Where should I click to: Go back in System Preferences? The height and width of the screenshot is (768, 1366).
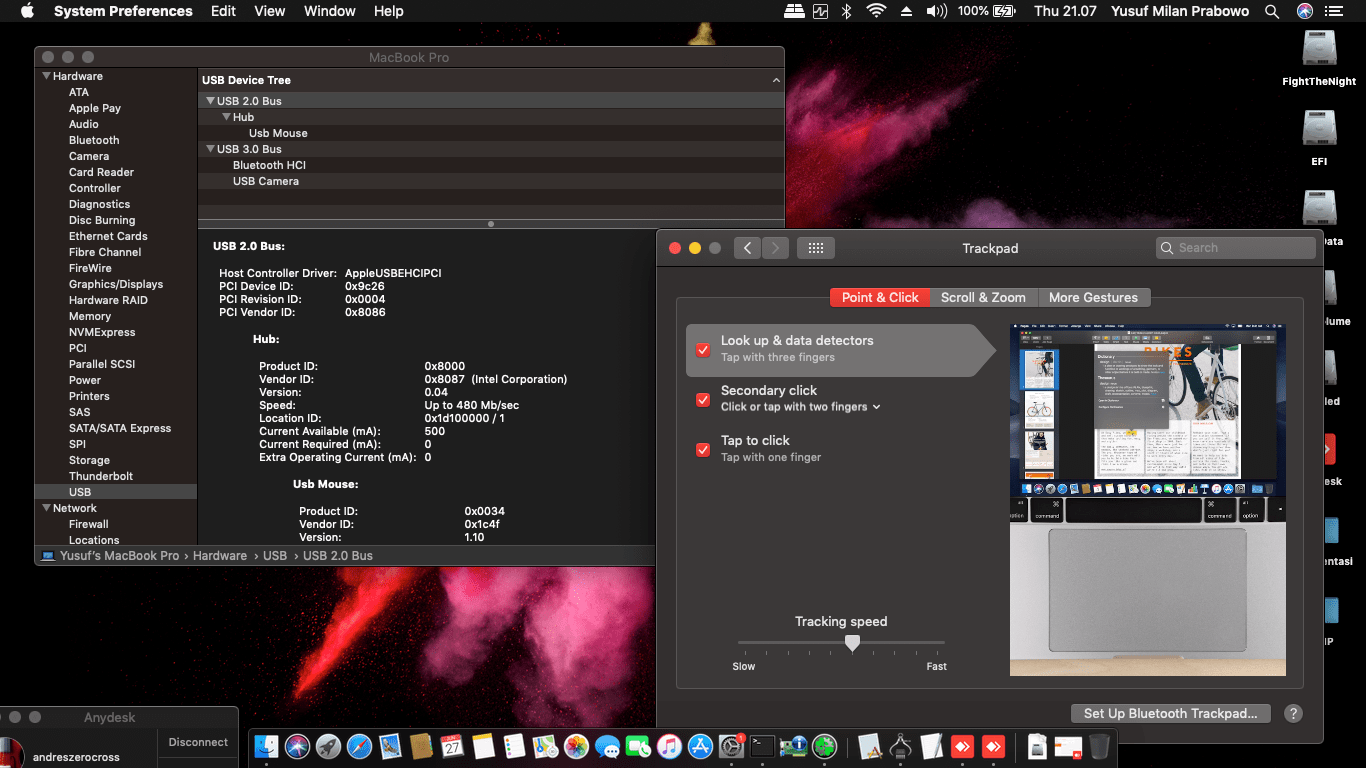[747, 248]
